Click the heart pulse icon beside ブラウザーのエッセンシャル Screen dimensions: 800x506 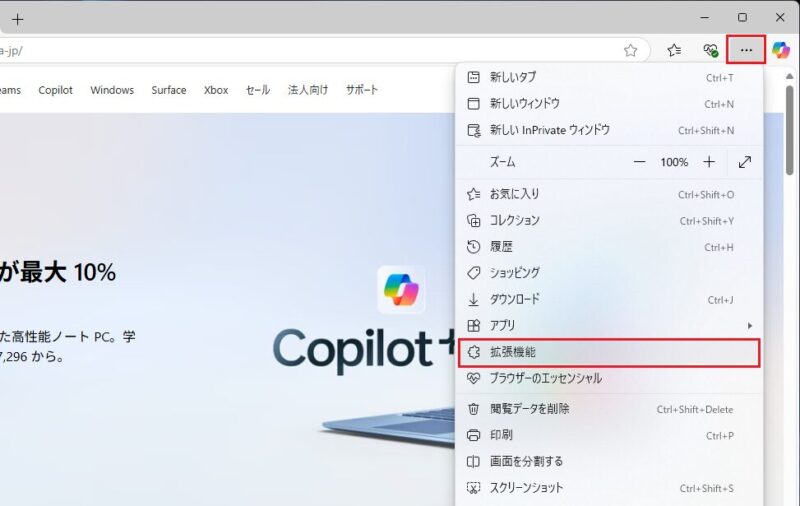pos(473,378)
